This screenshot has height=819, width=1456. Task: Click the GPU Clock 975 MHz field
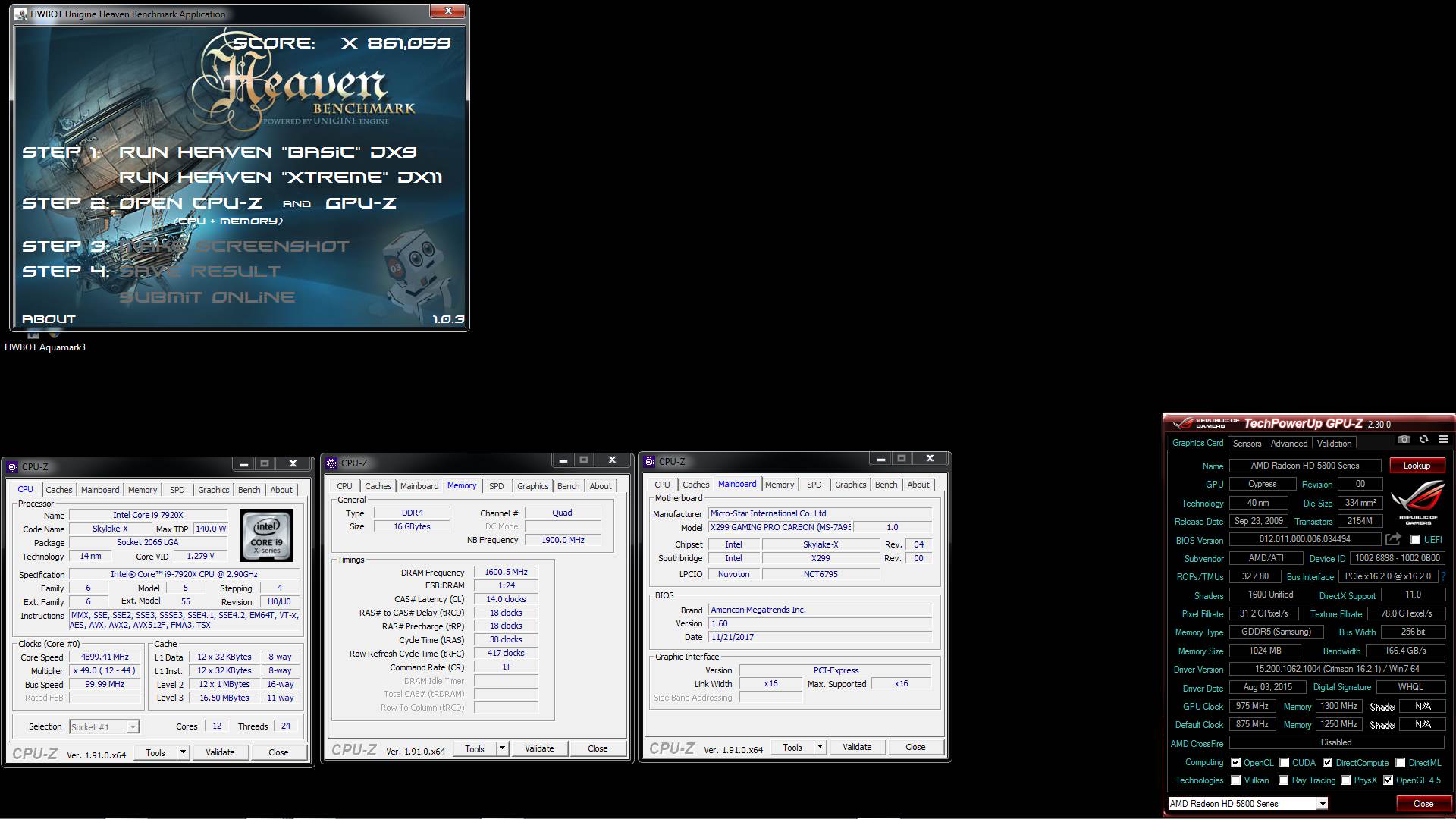click(1251, 706)
